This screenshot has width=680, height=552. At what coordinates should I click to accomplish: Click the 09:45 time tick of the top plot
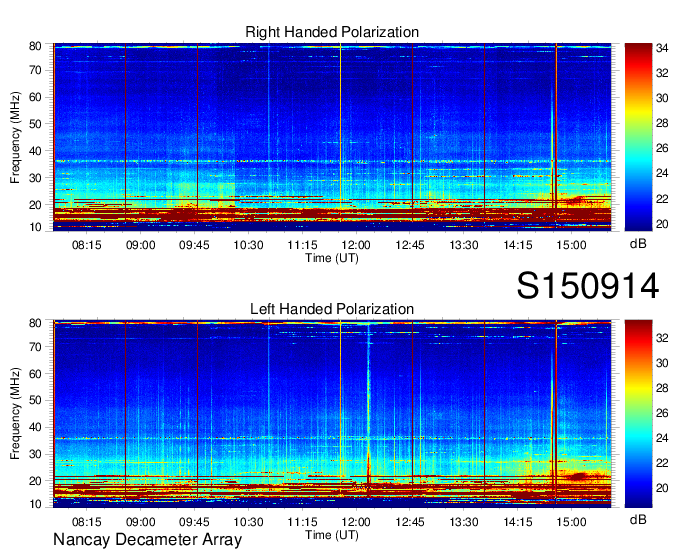pyautogui.click(x=194, y=245)
